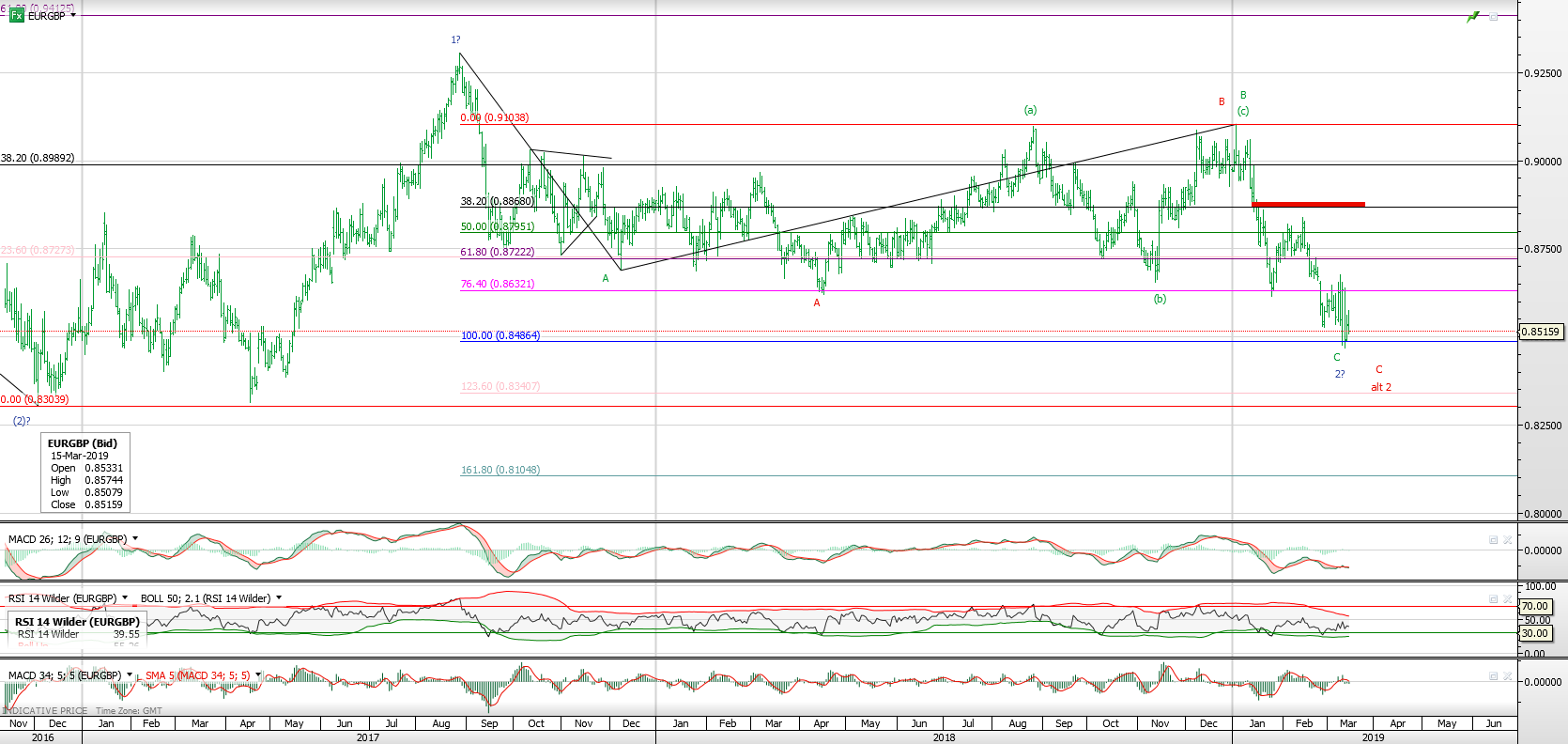Close the RSI 14 Wilder pane

pyautogui.click(x=1507, y=599)
